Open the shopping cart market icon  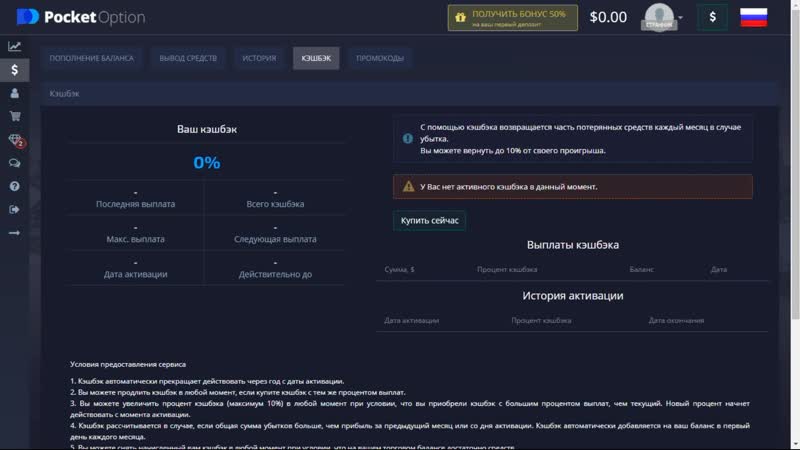15,116
